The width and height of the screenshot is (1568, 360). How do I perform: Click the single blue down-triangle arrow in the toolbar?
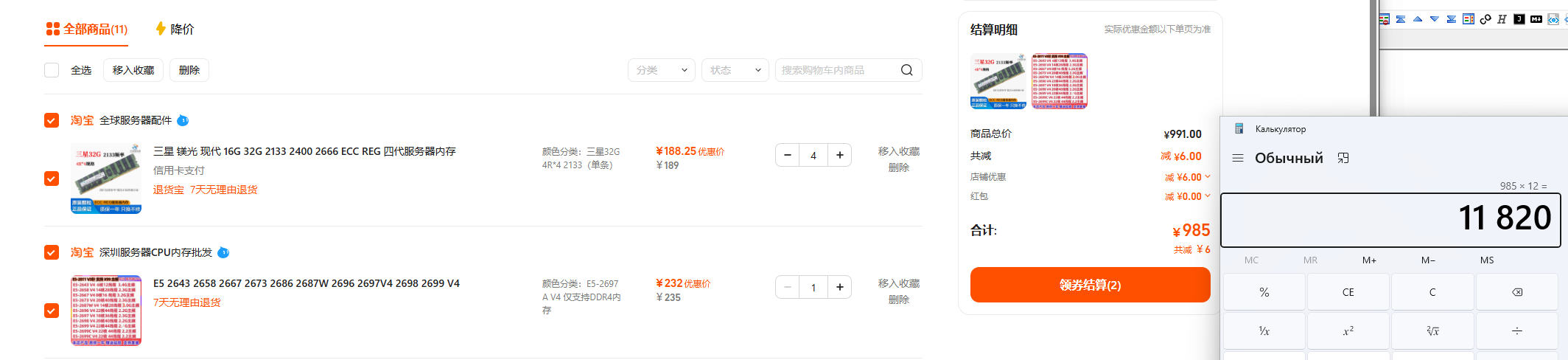(1435, 19)
